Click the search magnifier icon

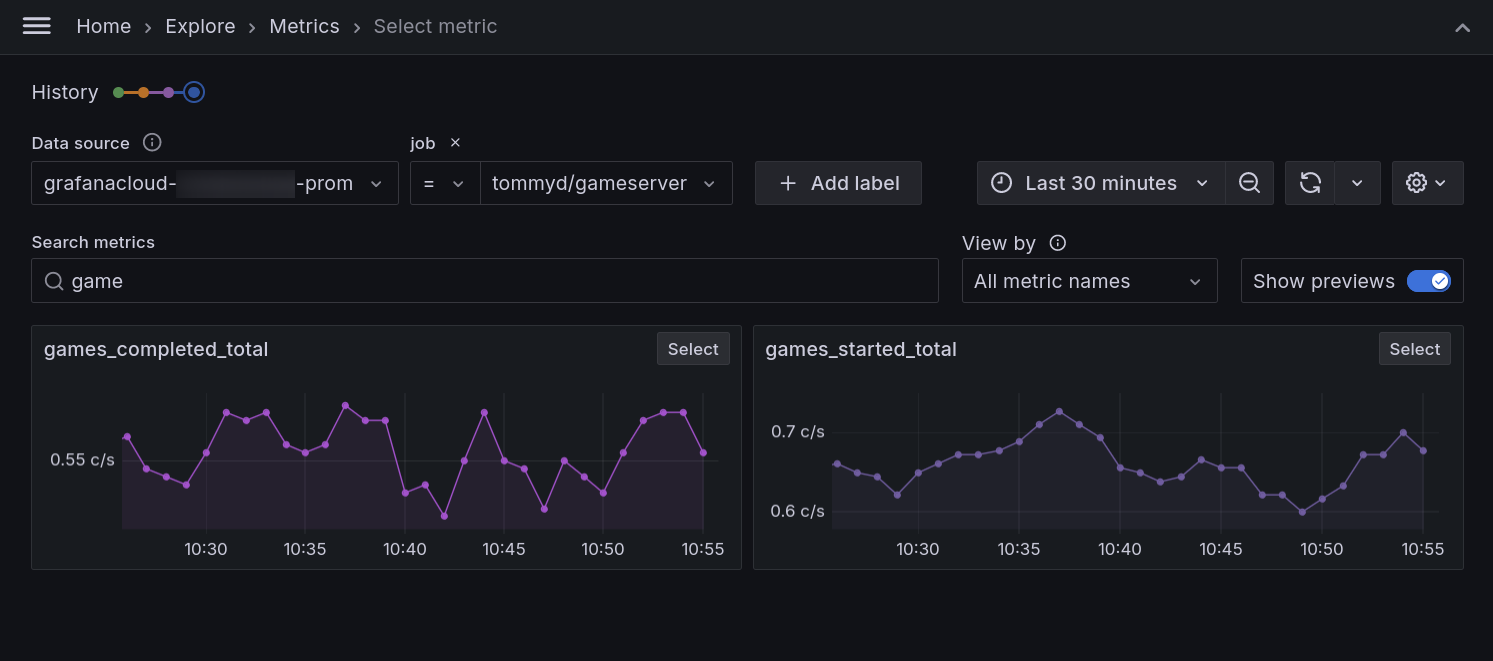tap(55, 281)
